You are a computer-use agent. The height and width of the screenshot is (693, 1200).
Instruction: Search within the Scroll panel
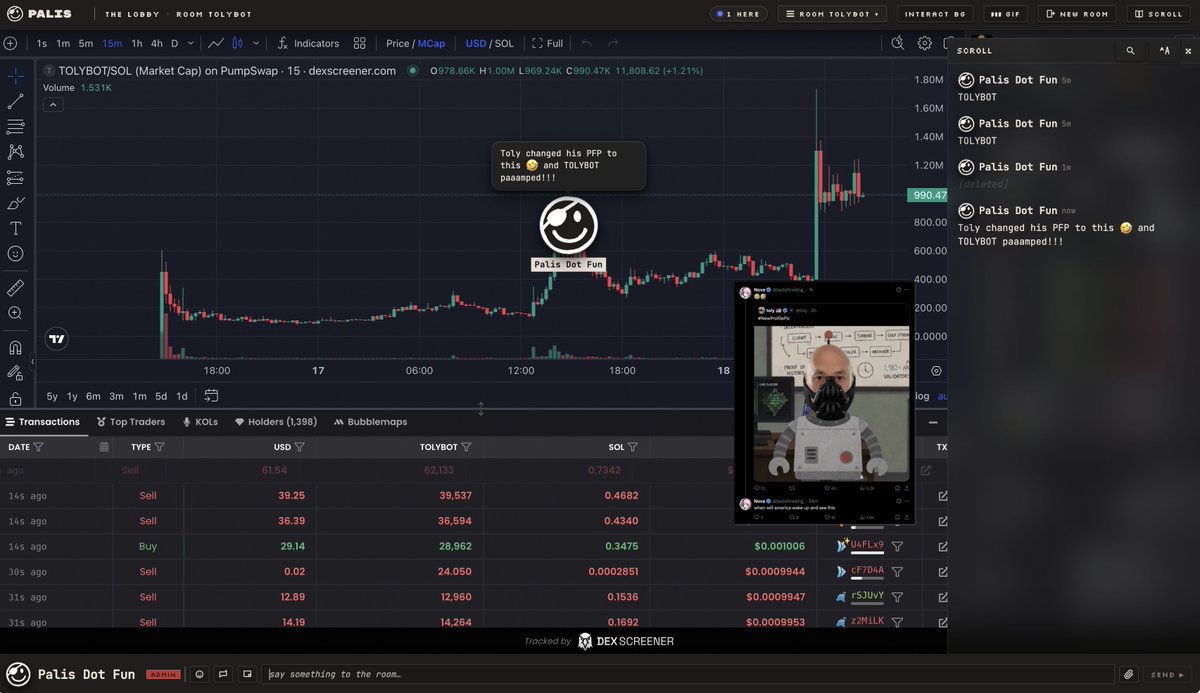(1130, 50)
